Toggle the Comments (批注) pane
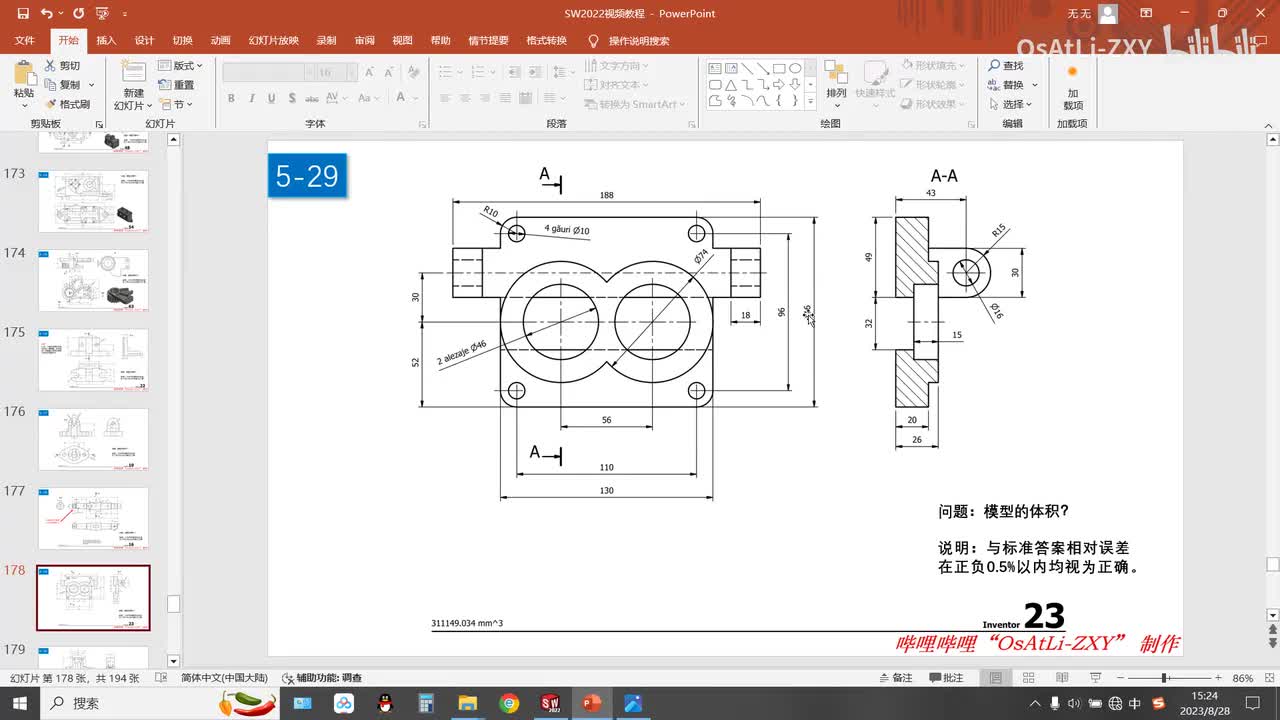 pyautogui.click(x=946, y=678)
